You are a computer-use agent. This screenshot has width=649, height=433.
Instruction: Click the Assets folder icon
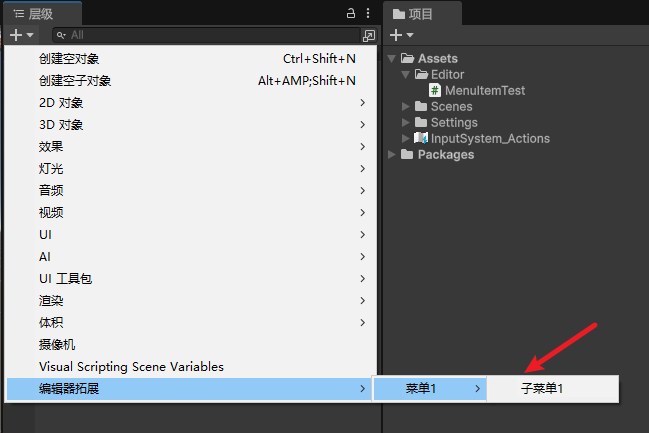(x=407, y=59)
